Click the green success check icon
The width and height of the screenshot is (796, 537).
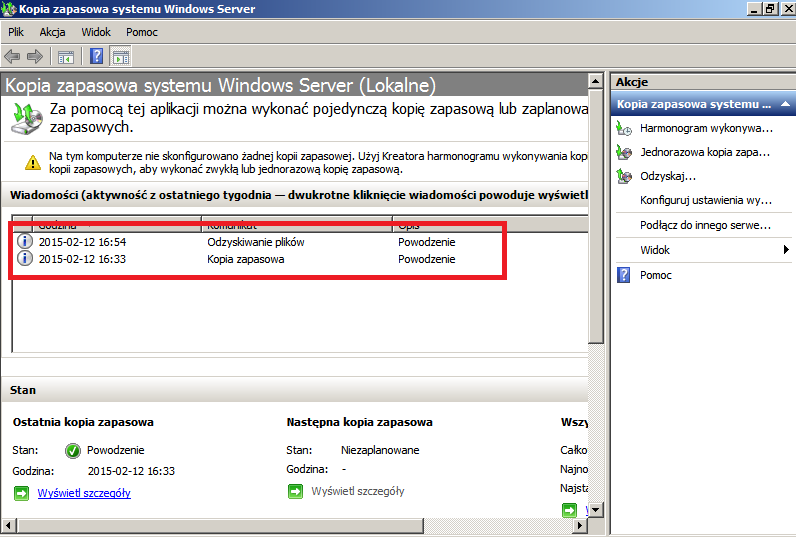(73, 450)
